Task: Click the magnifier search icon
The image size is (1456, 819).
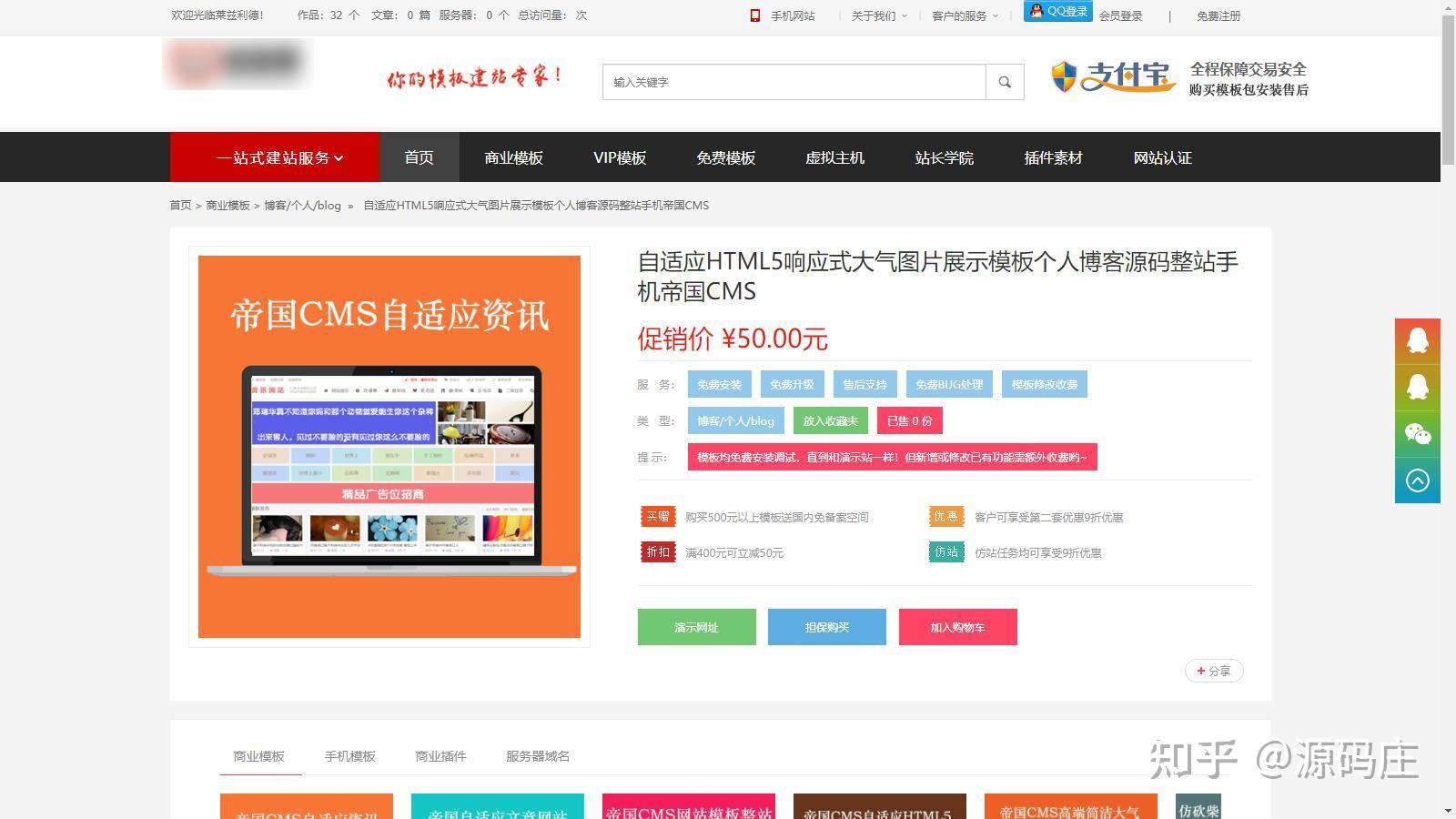Action: [1004, 82]
